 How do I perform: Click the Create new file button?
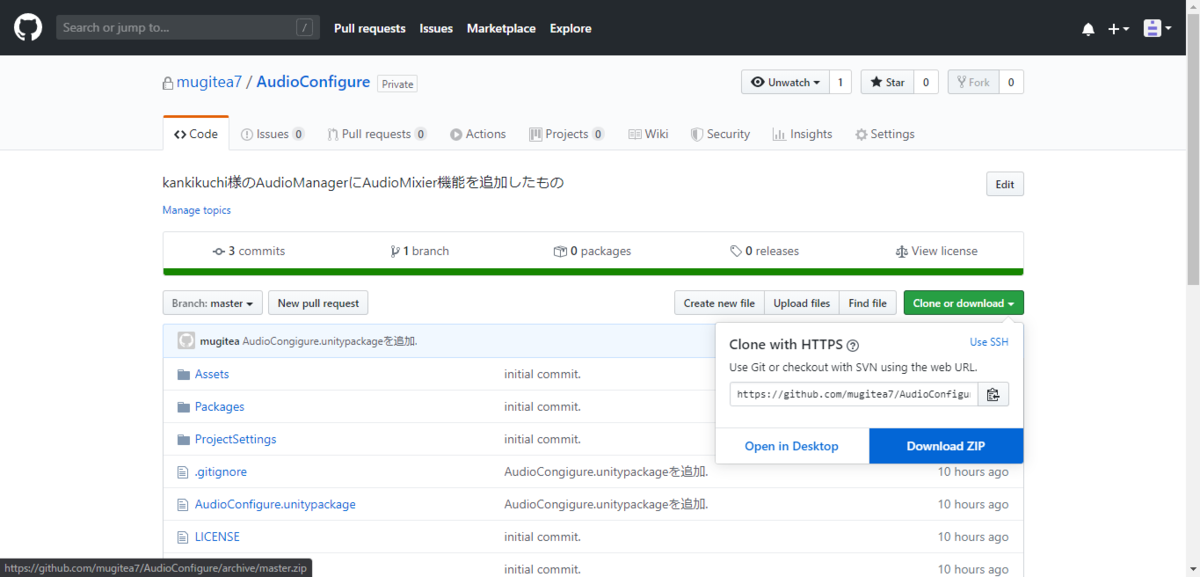coord(719,303)
